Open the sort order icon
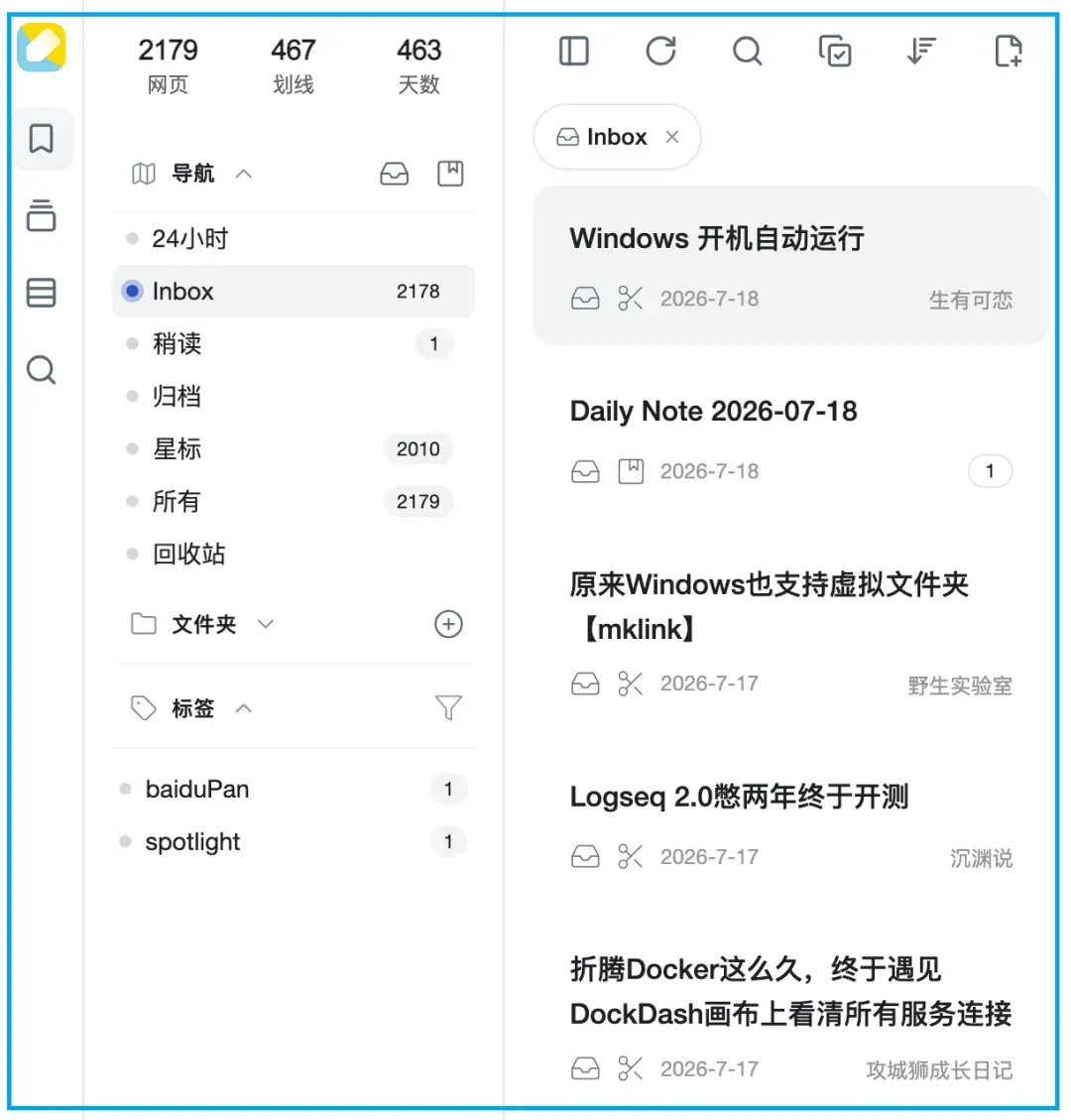The image size is (1071, 1120). (x=922, y=52)
